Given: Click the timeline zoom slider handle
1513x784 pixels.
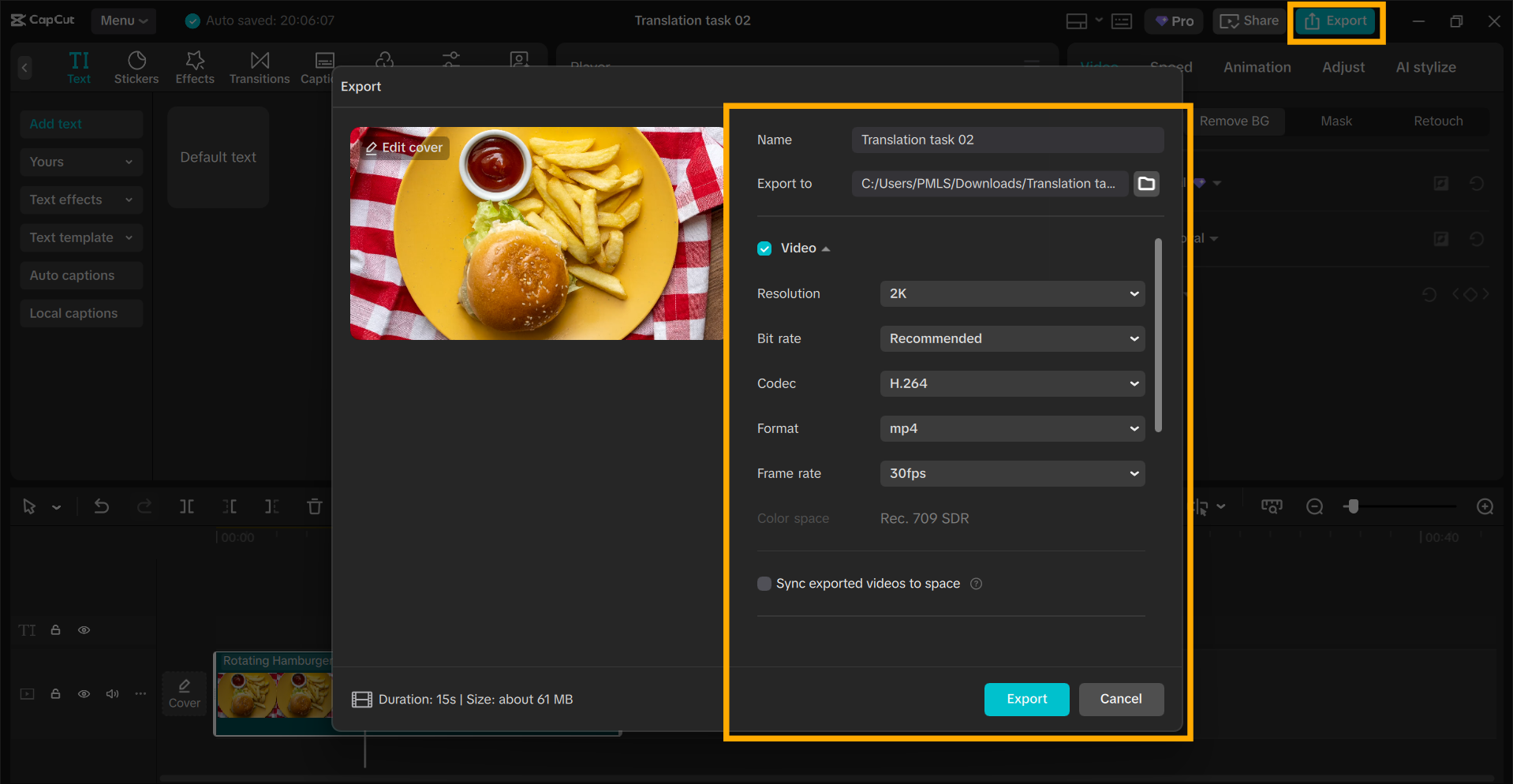Looking at the screenshot, I should [x=1353, y=506].
